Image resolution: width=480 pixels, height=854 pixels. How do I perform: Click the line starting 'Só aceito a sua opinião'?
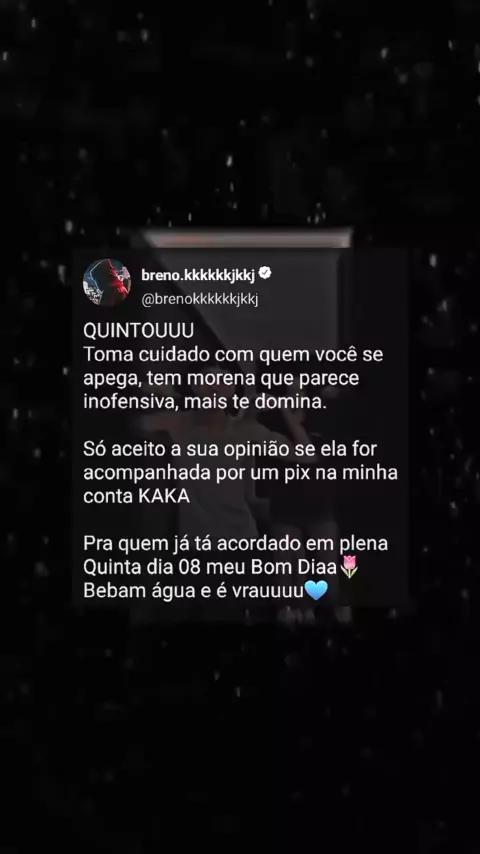click(x=230, y=449)
